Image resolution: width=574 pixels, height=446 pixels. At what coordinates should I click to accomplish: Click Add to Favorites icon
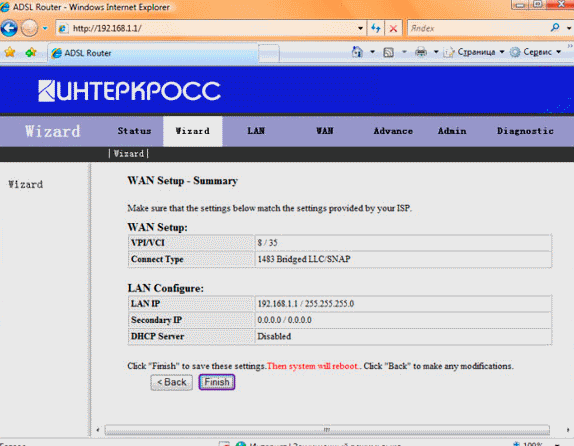[x=31, y=52]
